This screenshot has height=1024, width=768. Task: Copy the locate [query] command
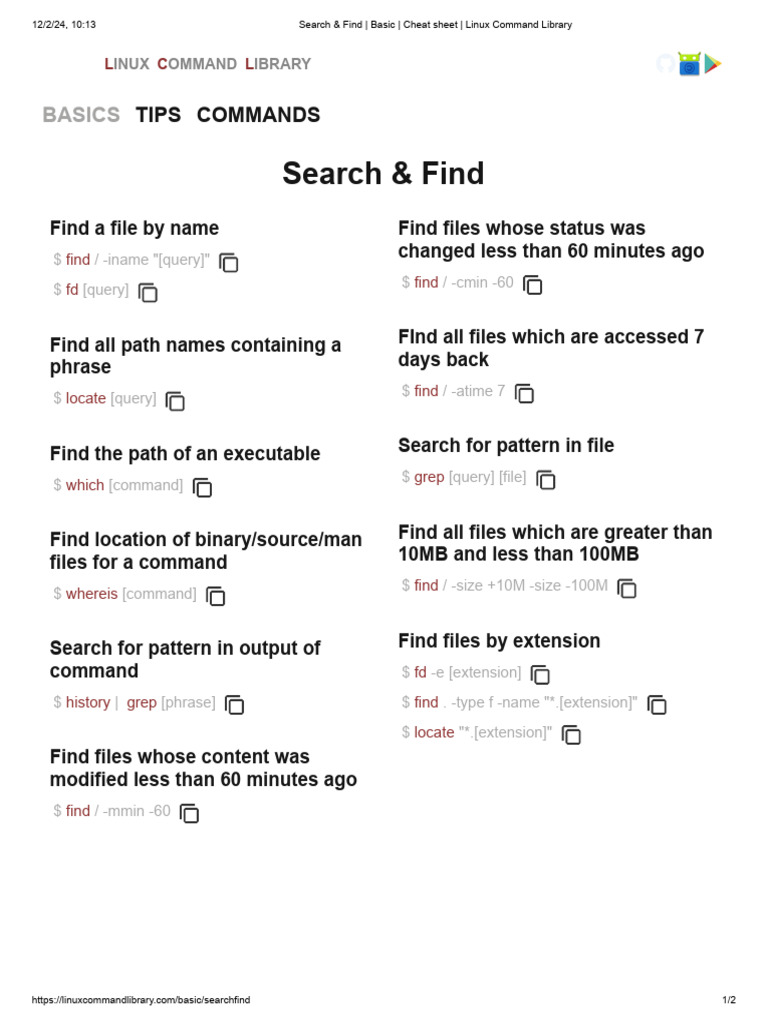tap(175, 401)
